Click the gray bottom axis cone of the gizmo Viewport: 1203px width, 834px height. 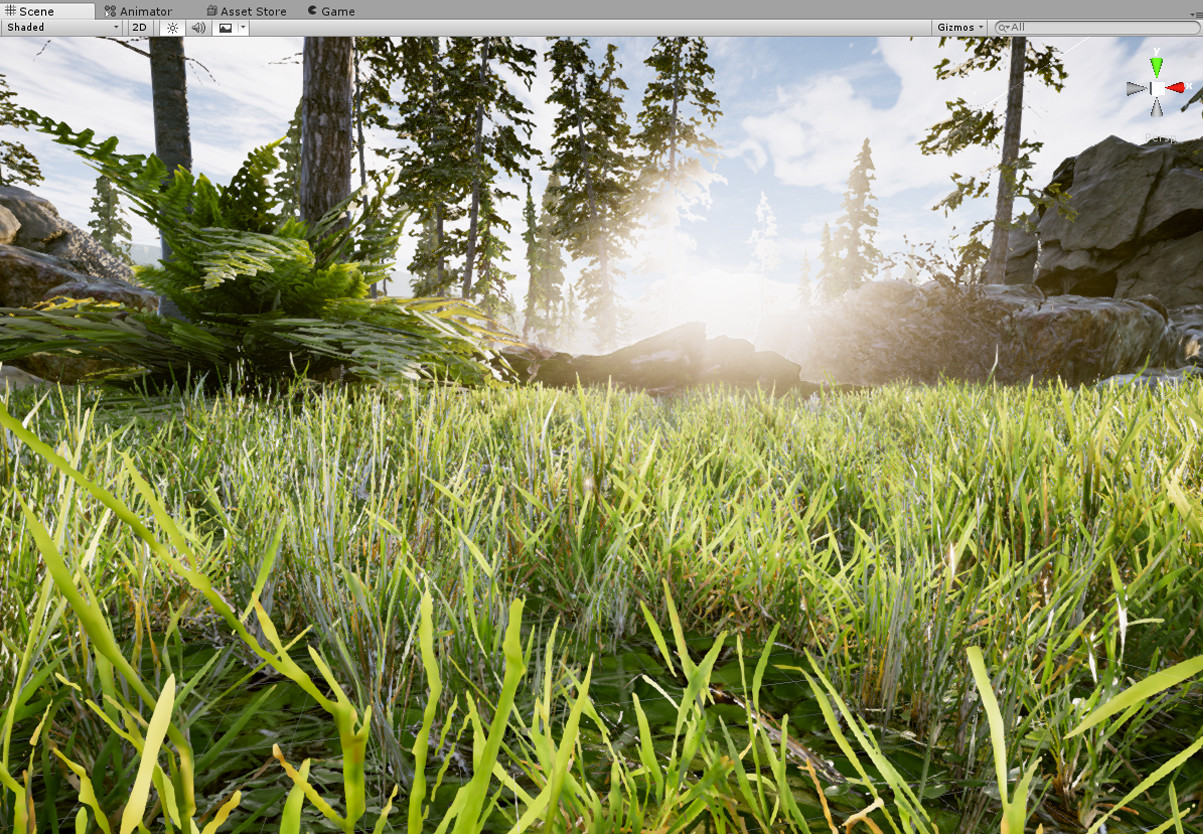tap(1156, 108)
